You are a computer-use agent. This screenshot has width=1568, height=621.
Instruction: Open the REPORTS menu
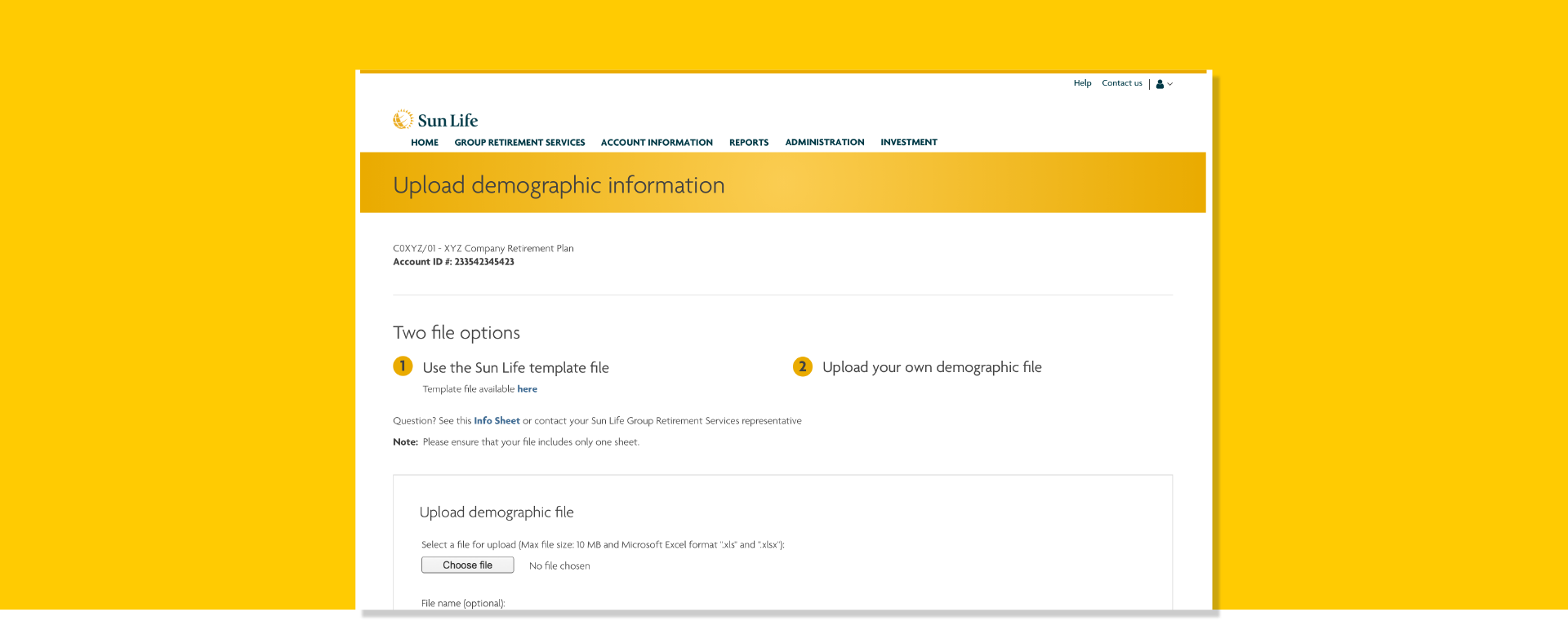(x=749, y=143)
